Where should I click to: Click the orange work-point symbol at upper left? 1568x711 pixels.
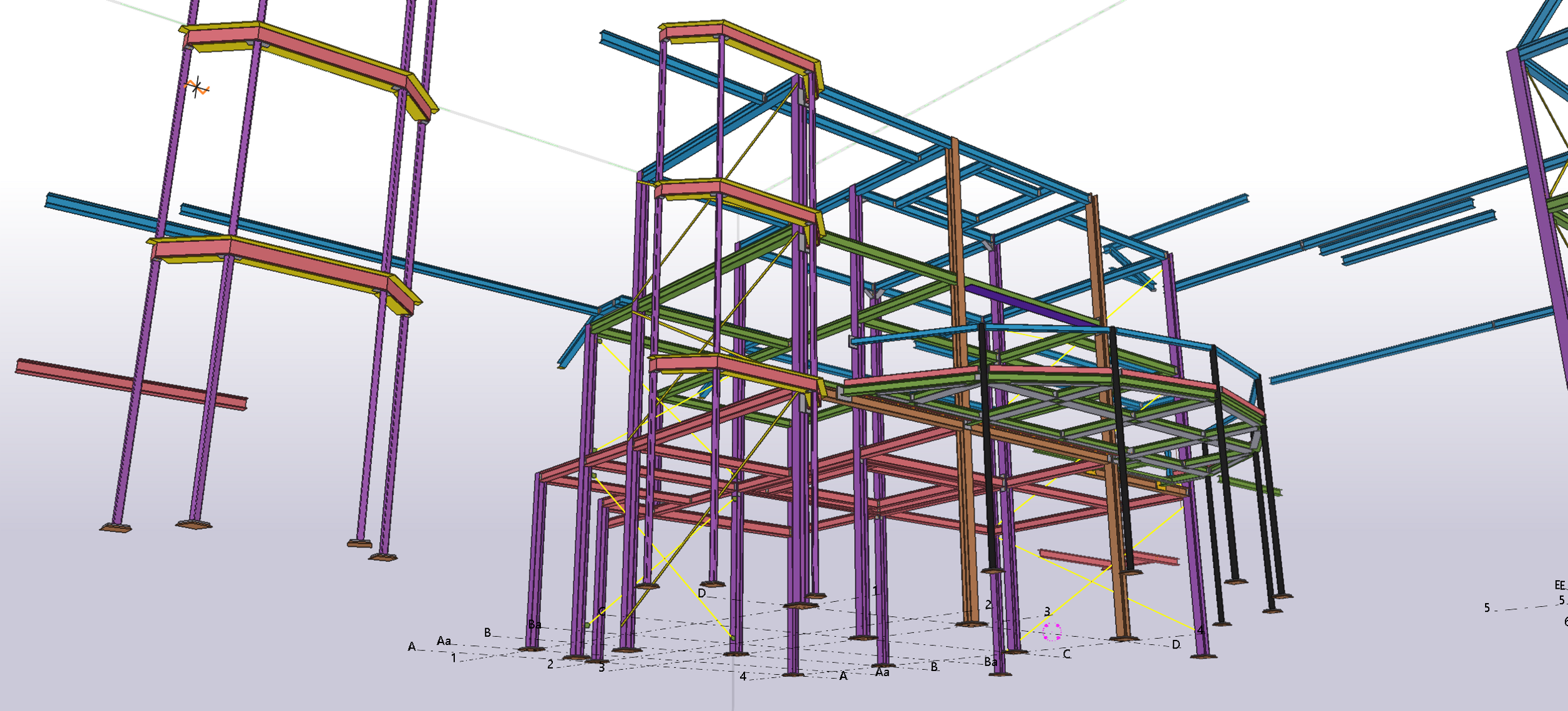[x=197, y=87]
